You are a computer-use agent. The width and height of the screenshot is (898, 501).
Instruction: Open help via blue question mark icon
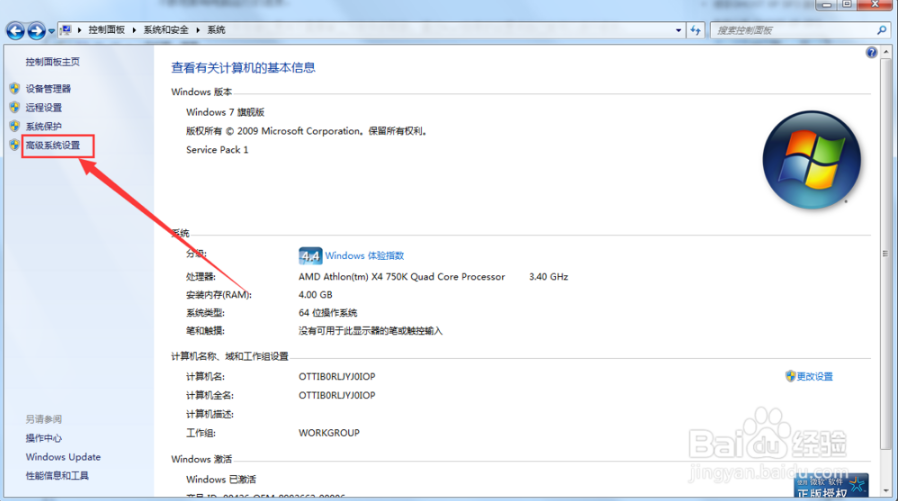(871, 52)
